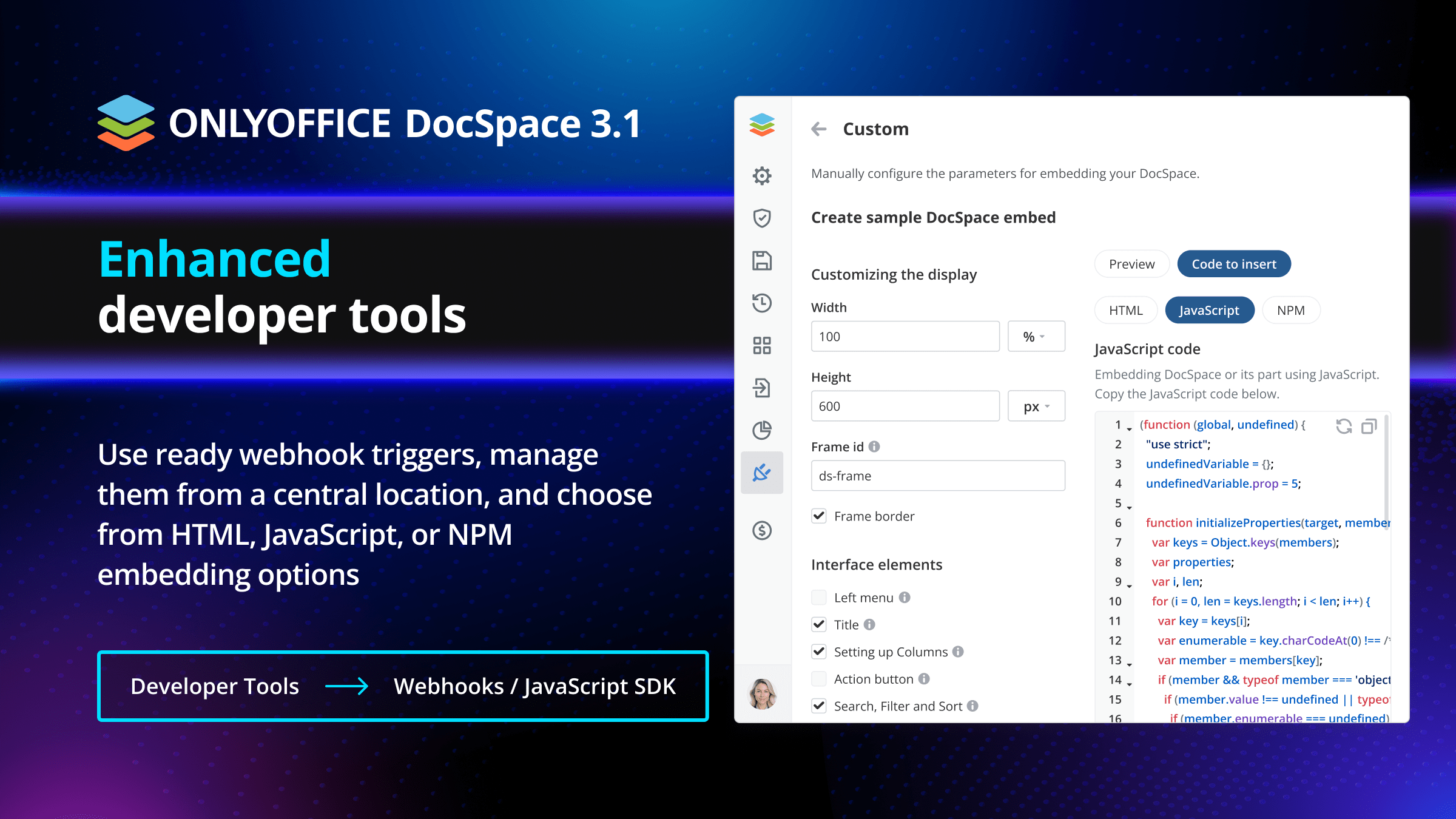Click the back arrow next to Custom
The image size is (1456, 819).
[x=819, y=129]
